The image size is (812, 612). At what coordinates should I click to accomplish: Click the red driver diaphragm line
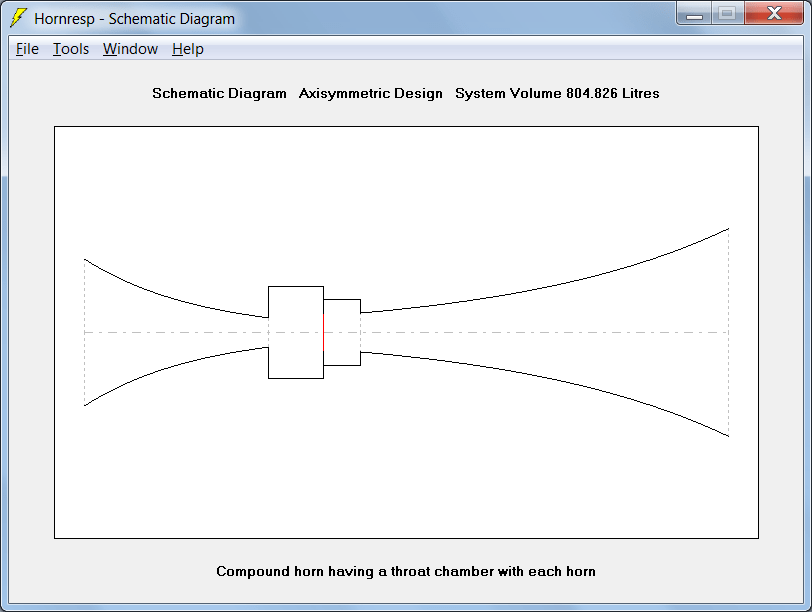(324, 332)
